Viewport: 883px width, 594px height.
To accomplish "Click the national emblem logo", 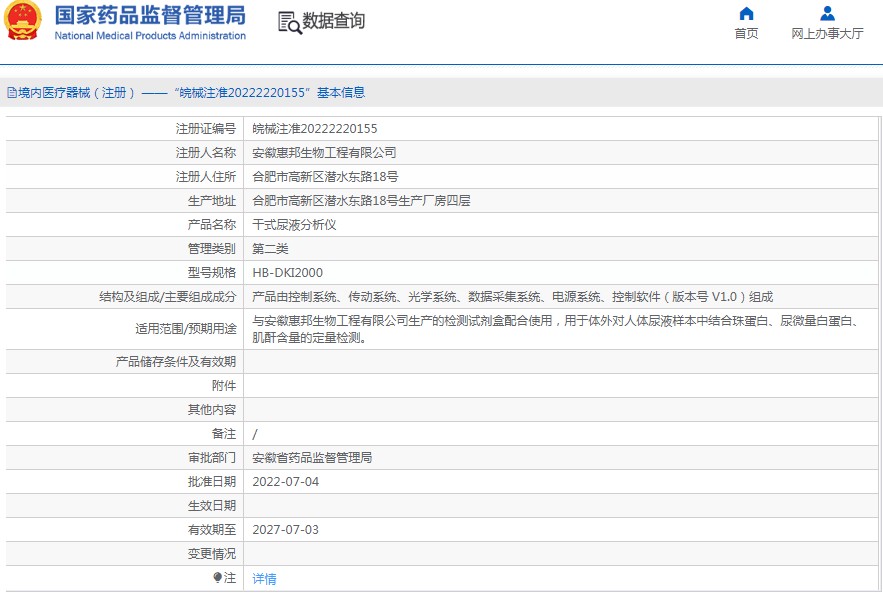I will coord(23,20).
